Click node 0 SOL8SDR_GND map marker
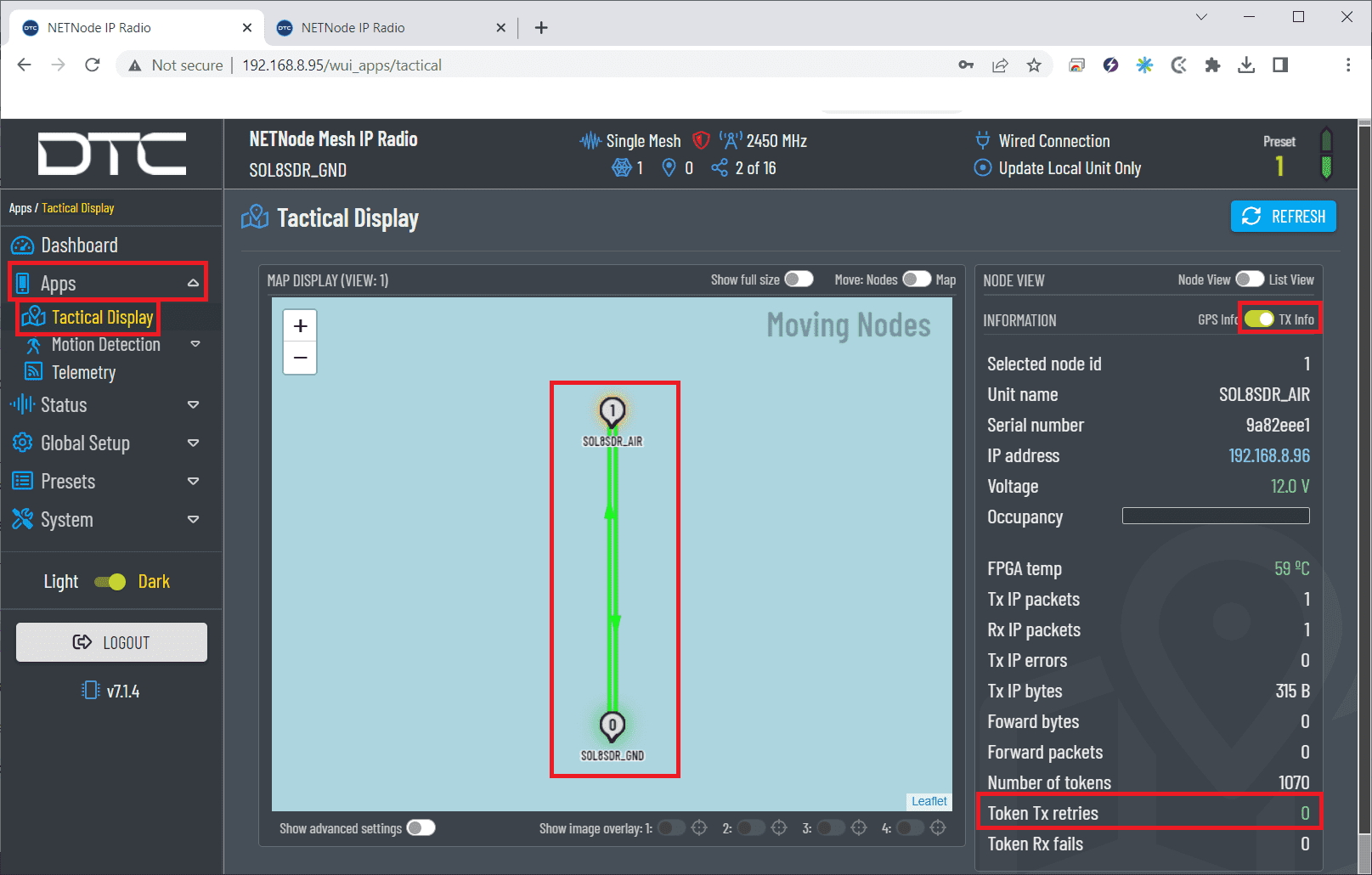The image size is (1372, 875). (612, 726)
